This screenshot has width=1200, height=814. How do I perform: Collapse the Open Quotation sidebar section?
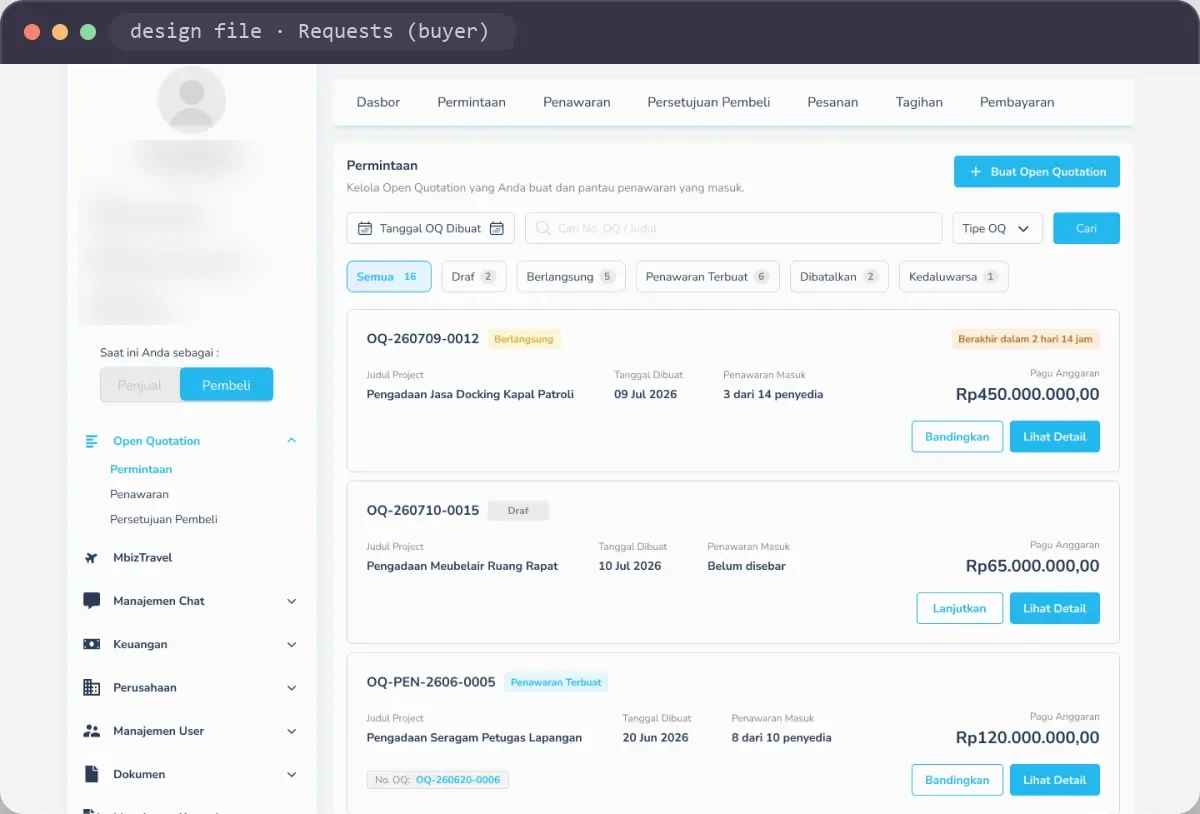pyautogui.click(x=292, y=441)
